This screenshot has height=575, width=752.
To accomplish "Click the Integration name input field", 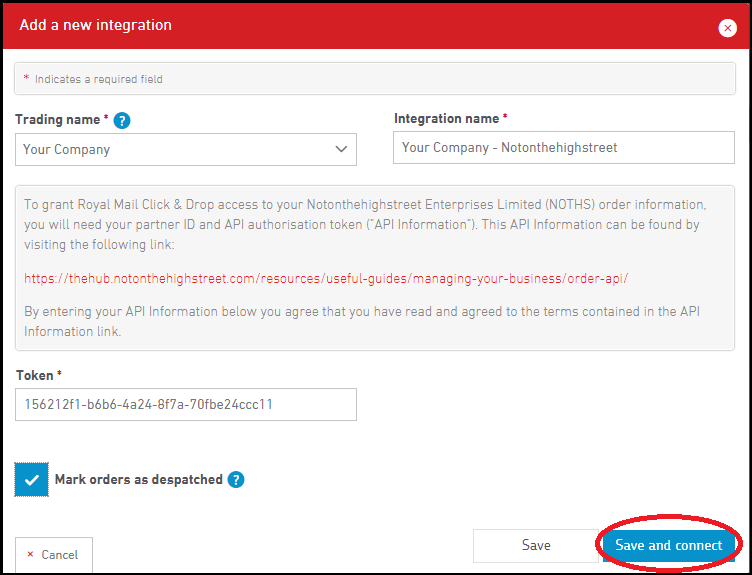I will [x=564, y=148].
